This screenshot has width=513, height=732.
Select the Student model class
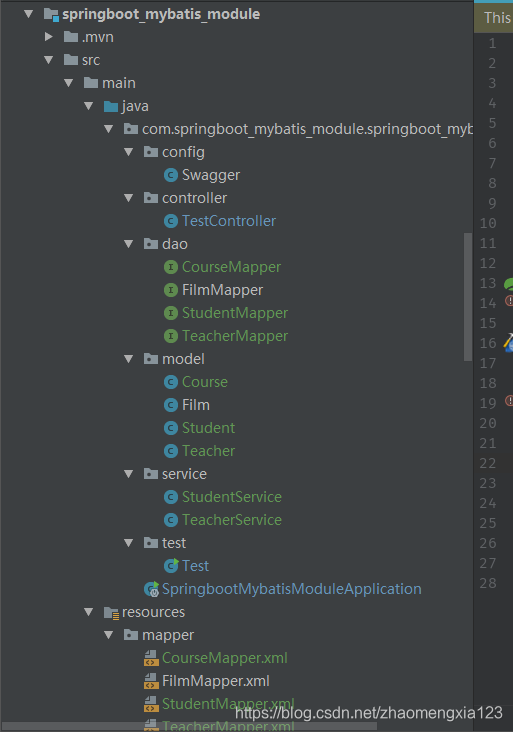(x=209, y=428)
